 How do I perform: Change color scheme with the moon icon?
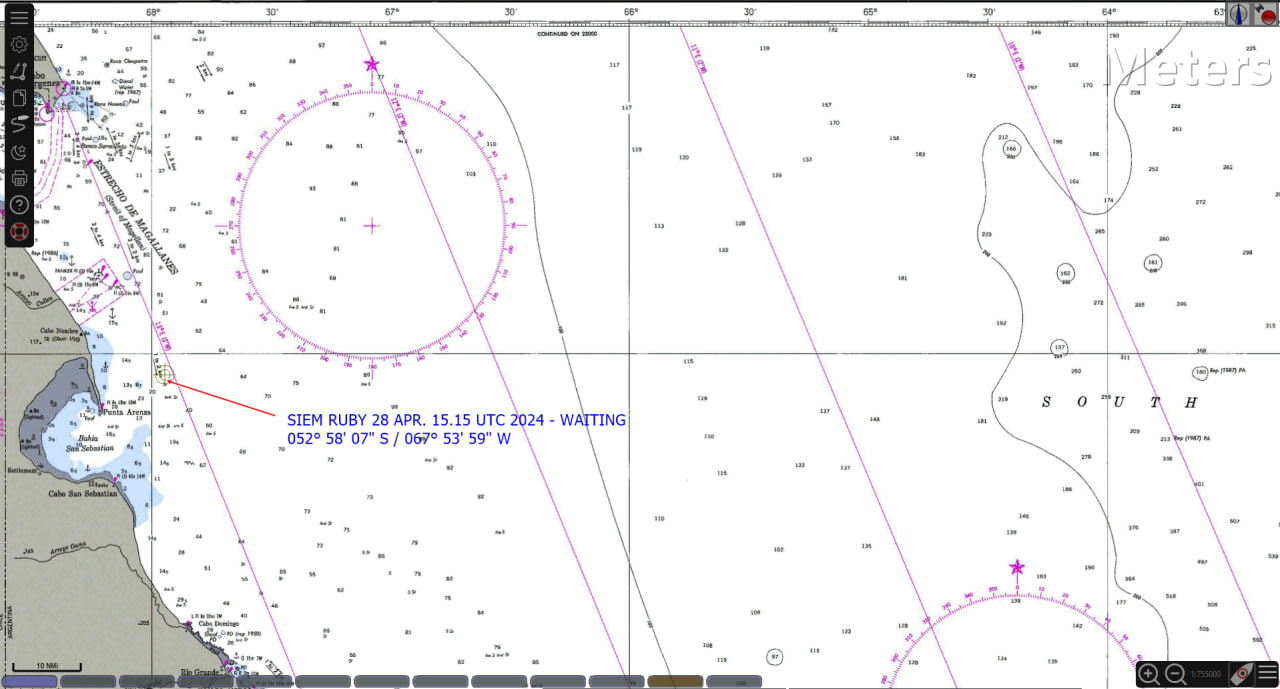pos(19,152)
